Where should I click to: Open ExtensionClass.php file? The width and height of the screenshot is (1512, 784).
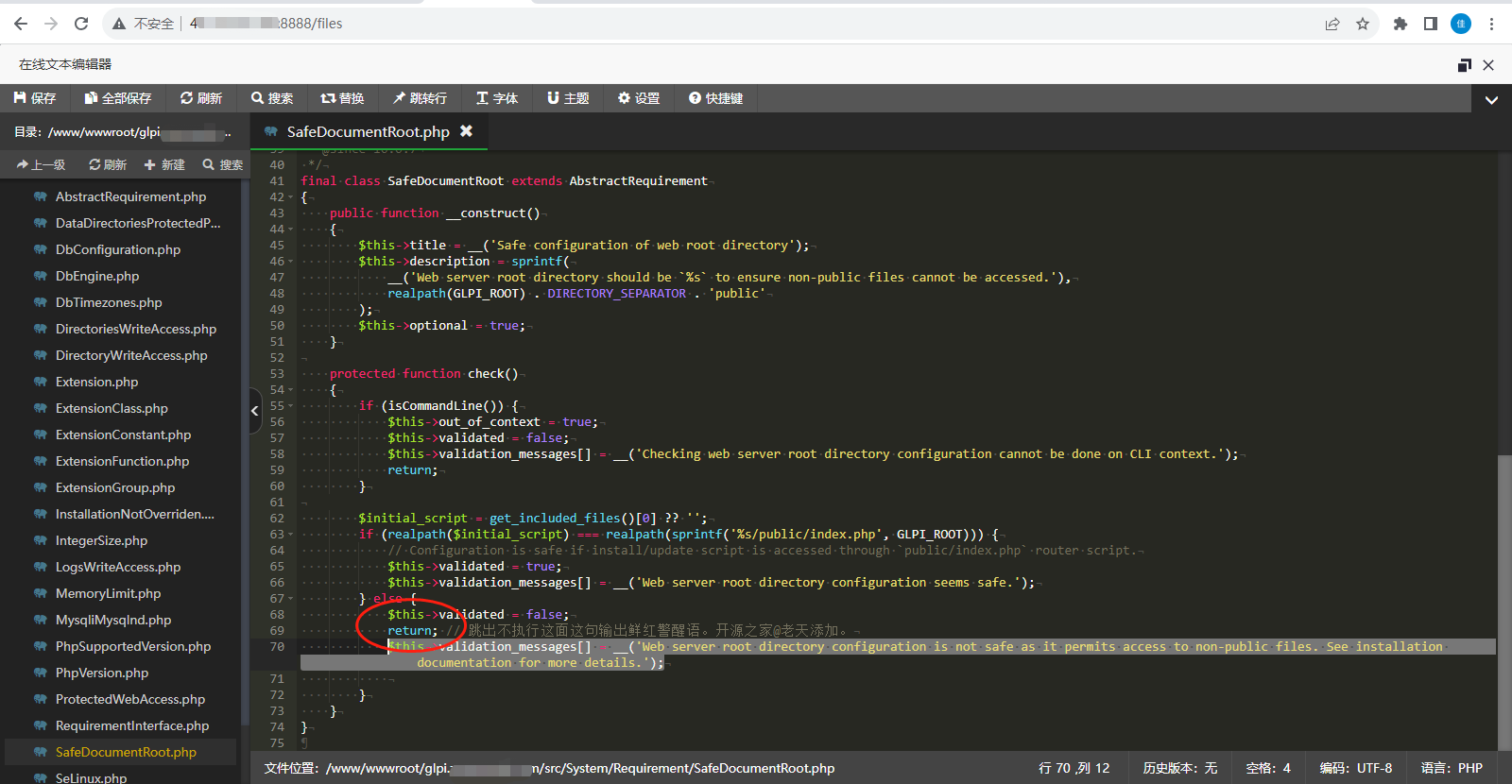click(112, 408)
